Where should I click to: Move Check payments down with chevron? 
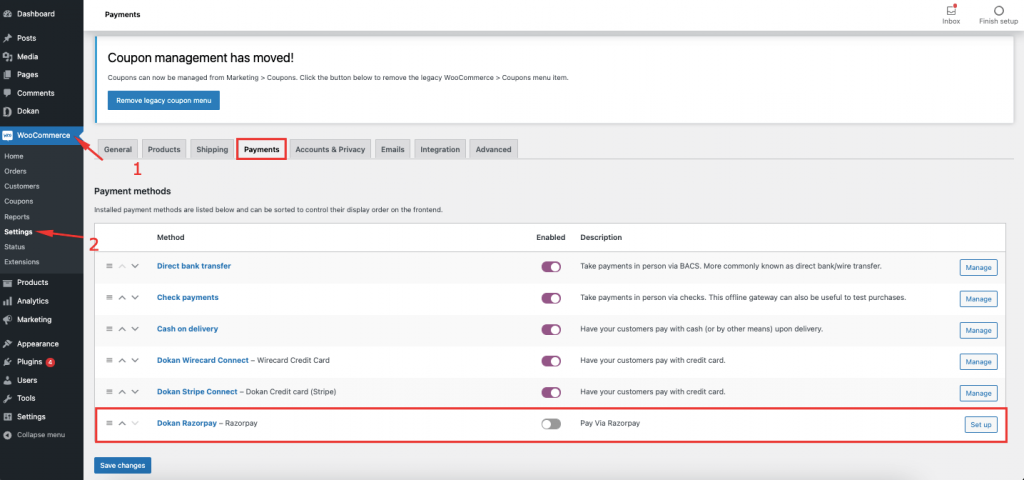tap(135, 298)
